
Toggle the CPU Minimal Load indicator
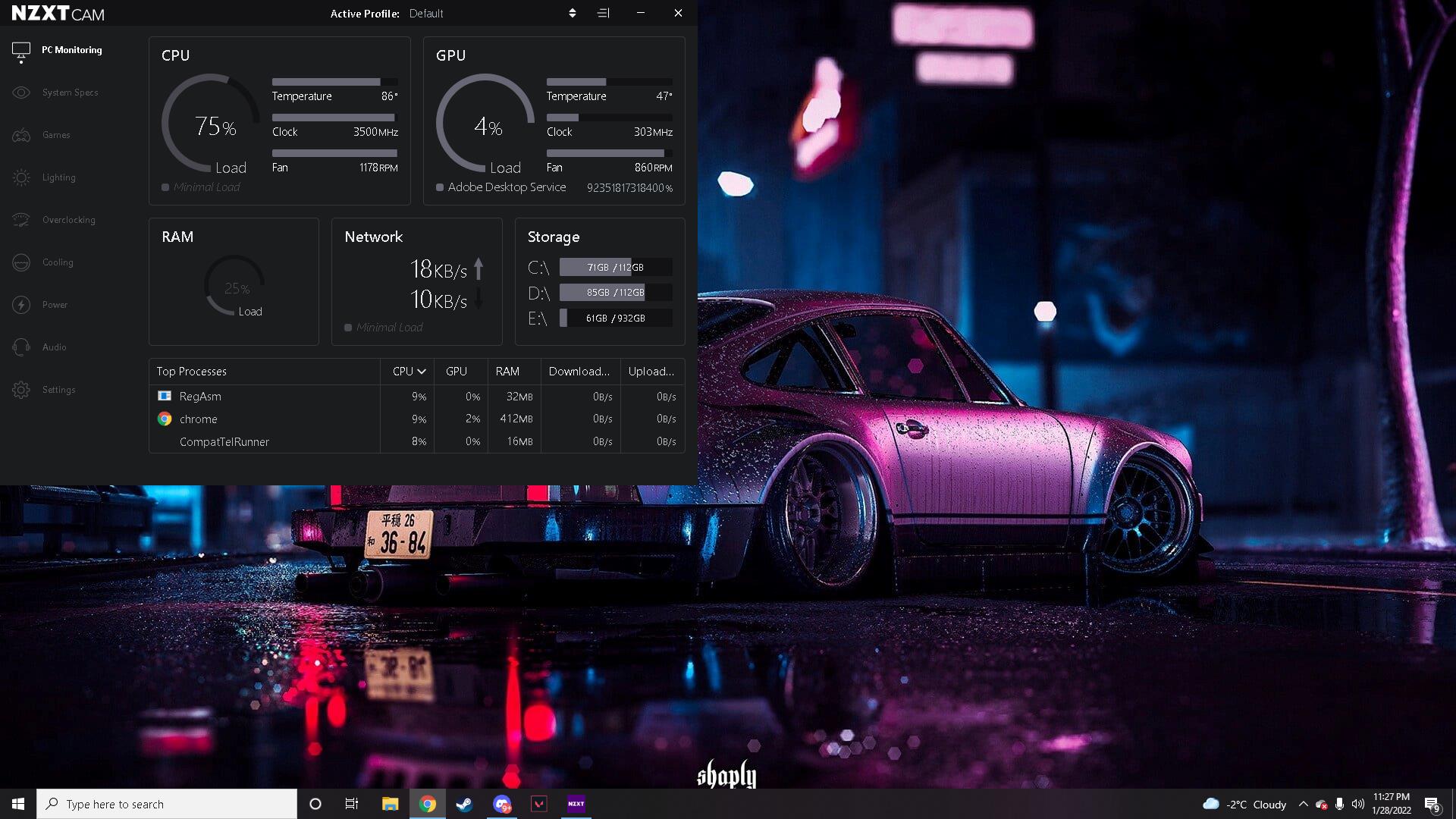point(165,187)
